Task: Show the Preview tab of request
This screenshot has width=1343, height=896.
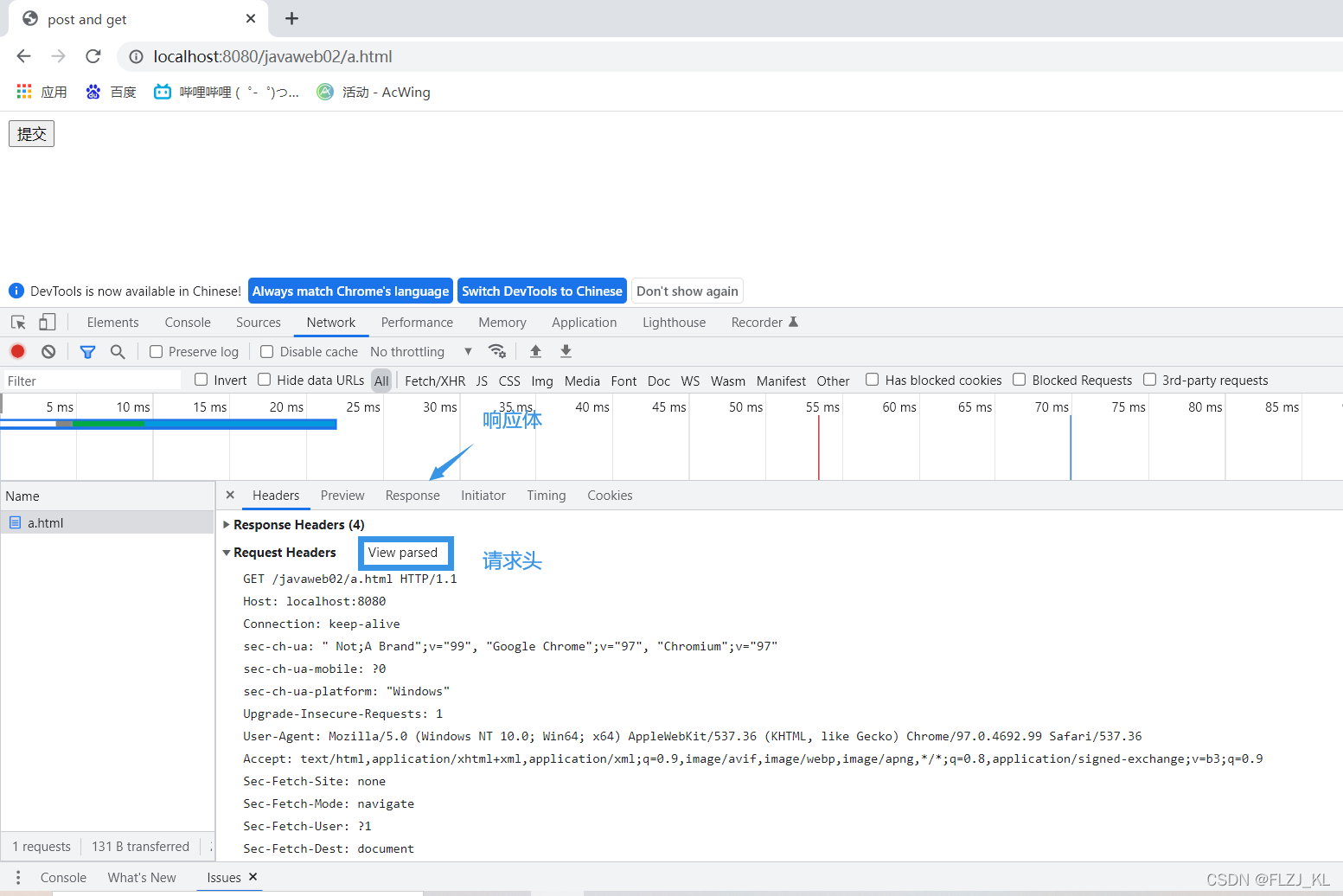Action: [342, 496]
